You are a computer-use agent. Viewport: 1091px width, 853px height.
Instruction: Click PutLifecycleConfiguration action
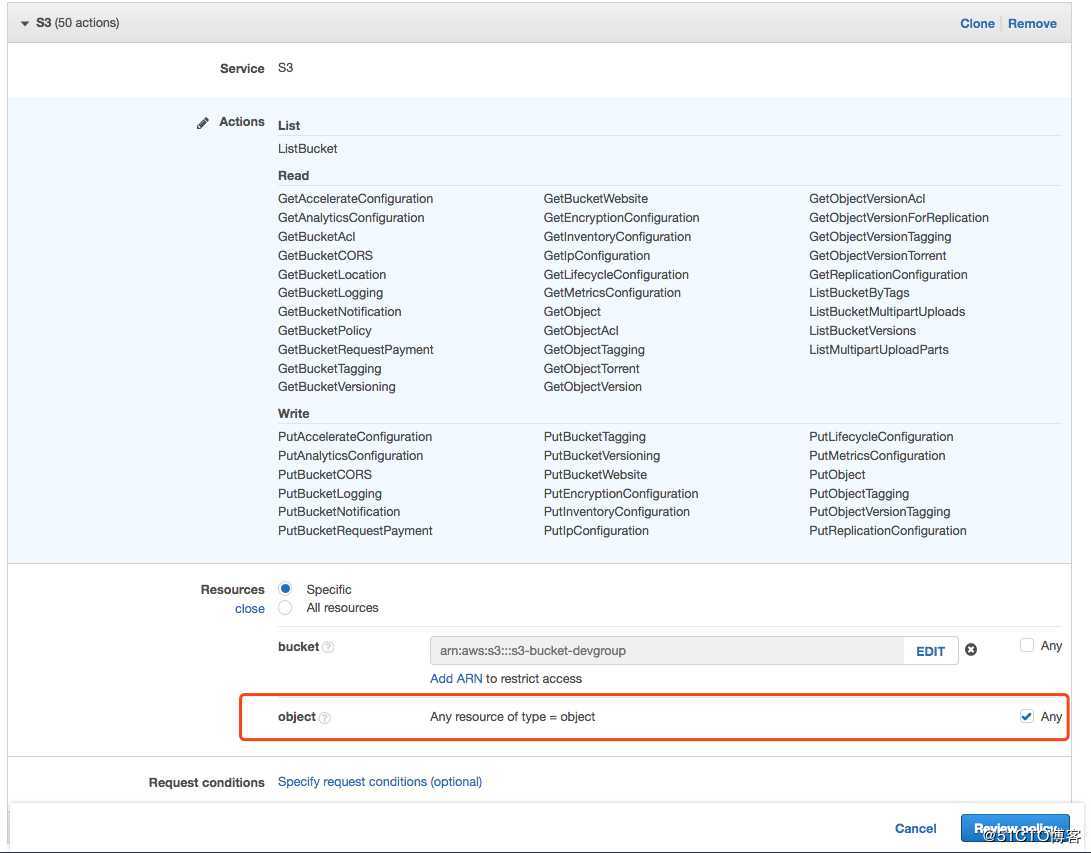881,436
